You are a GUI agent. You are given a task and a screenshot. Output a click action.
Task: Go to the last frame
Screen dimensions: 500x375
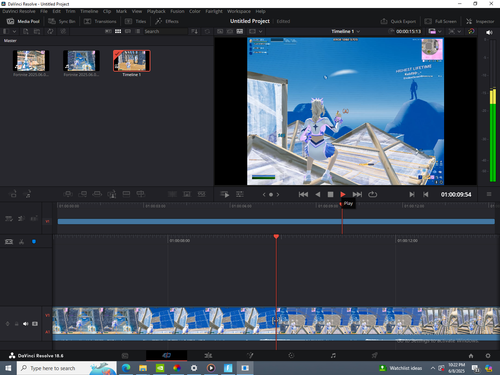pyautogui.click(x=357, y=194)
